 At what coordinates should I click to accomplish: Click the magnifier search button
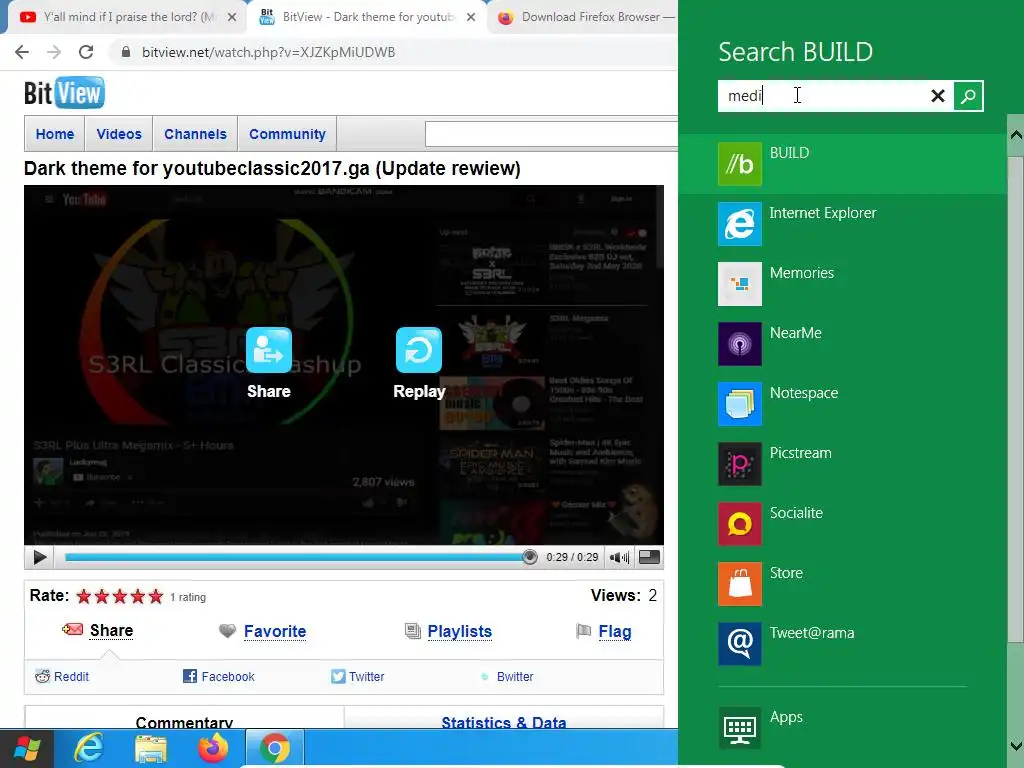pyautogui.click(x=968, y=96)
